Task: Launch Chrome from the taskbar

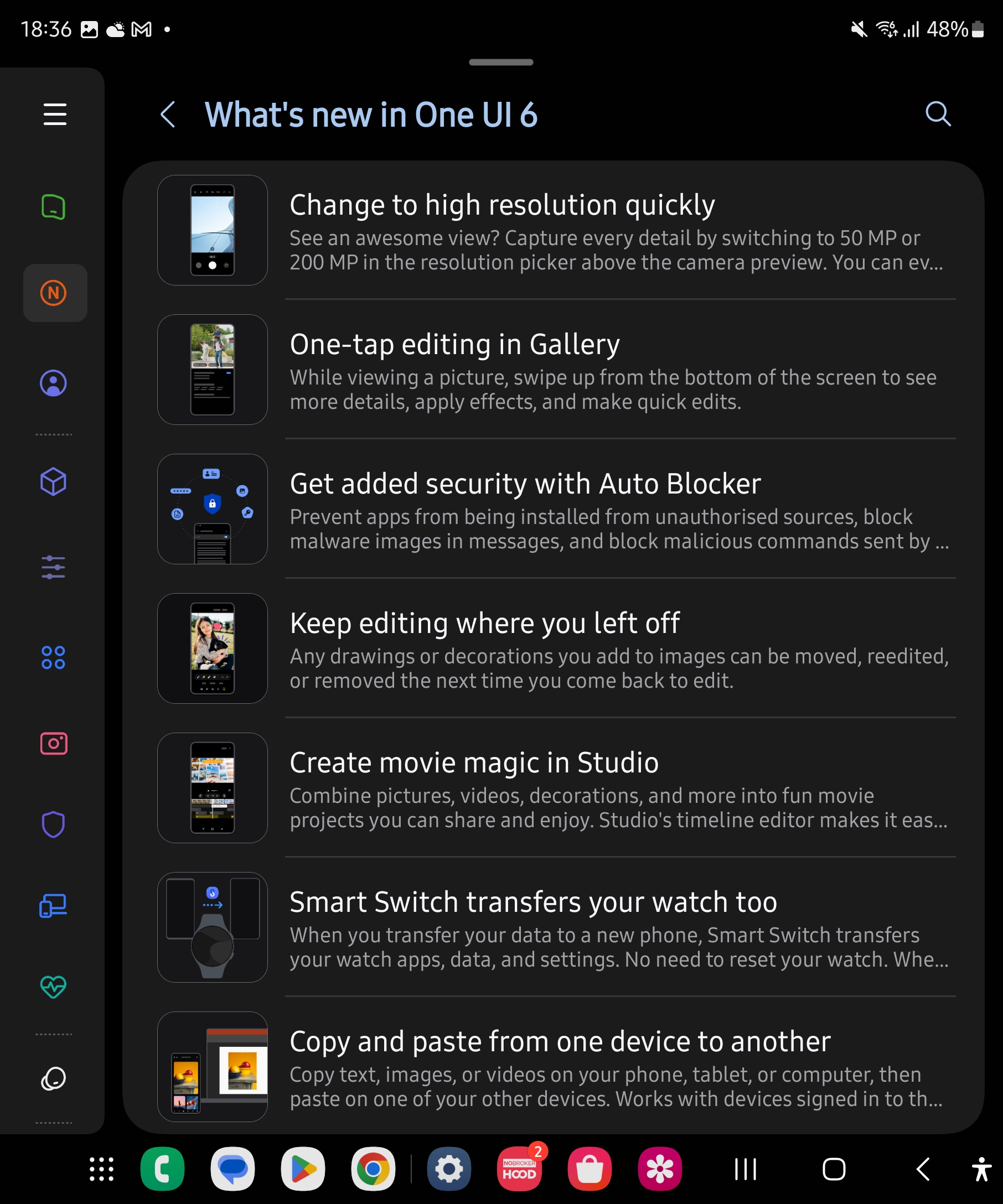Action: pos(373,1169)
